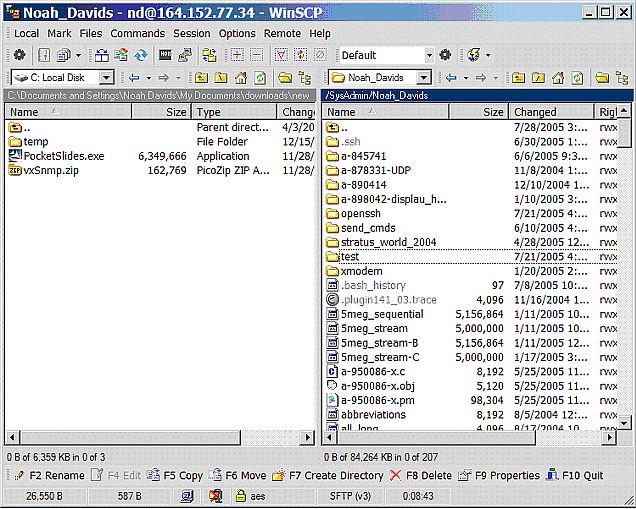The image size is (636, 509).
Task: Show local directory tree icon
Action: 304,77
